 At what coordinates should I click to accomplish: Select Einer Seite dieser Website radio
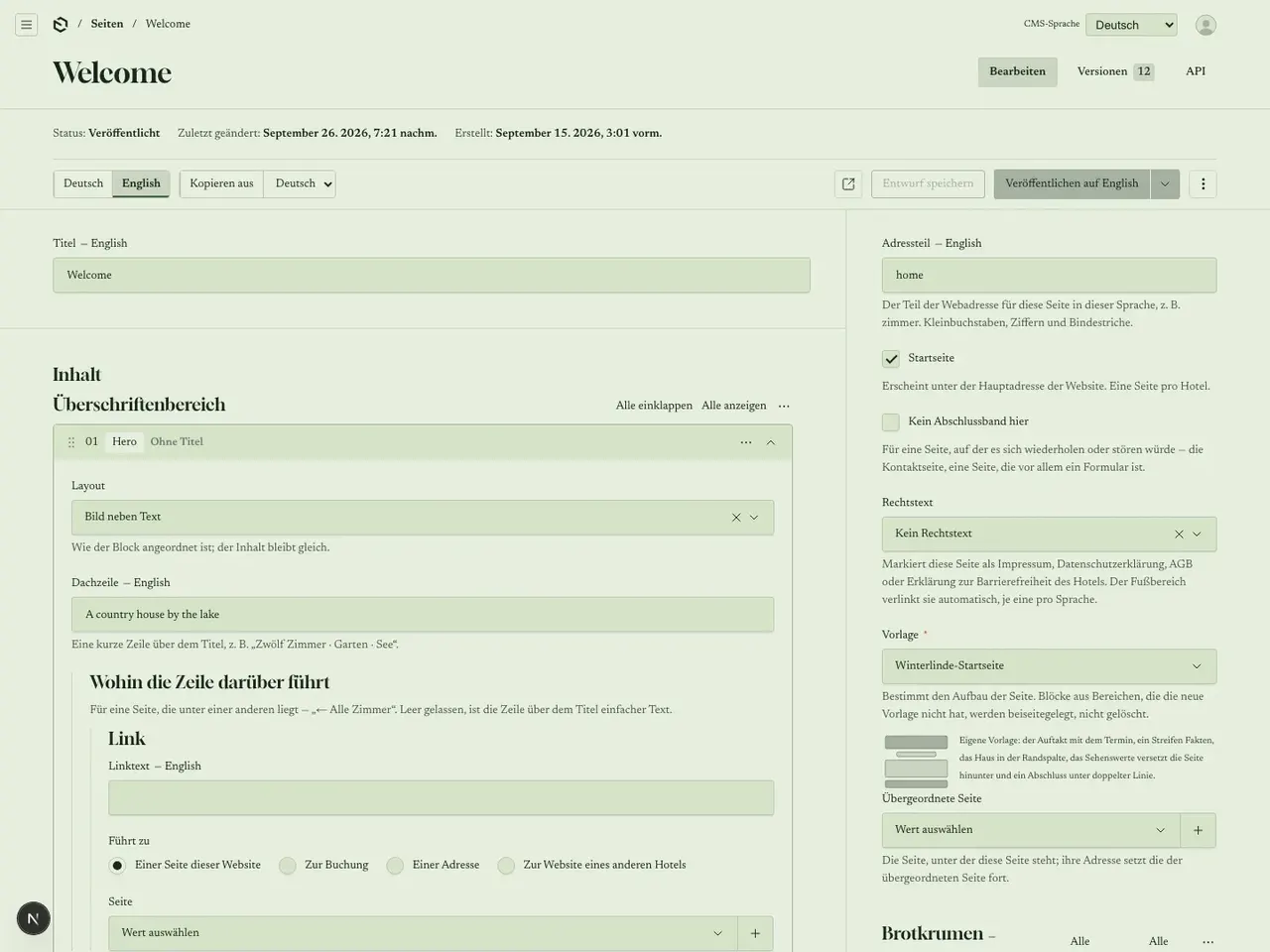coord(117,866)
